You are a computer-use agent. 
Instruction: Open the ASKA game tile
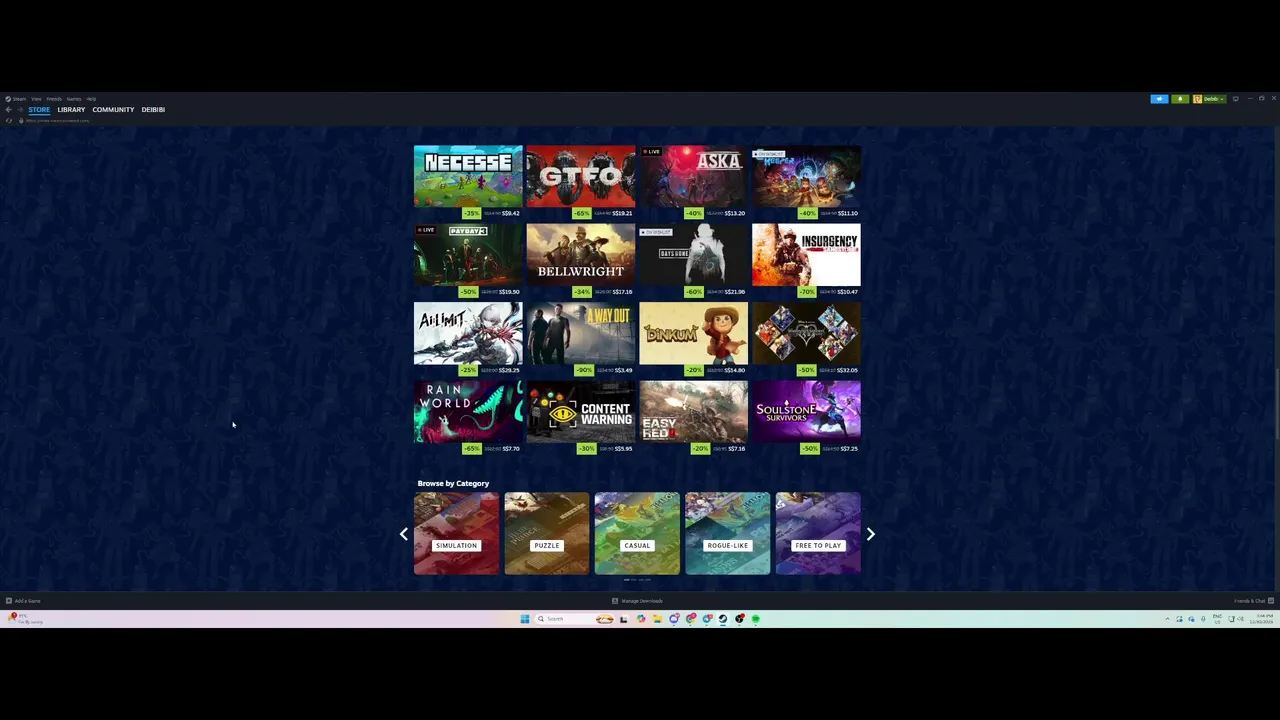click(x=693, y=177)
